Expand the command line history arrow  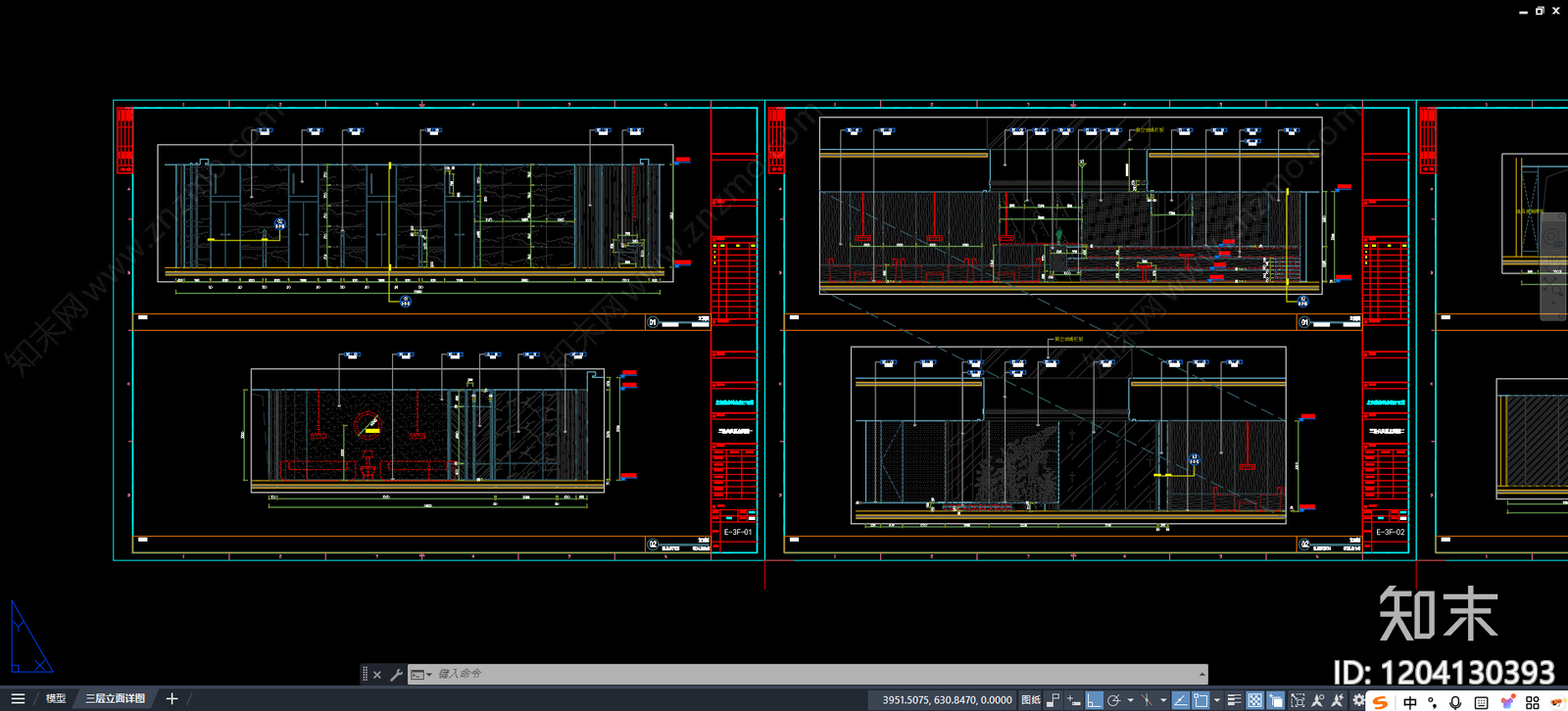[1201, 675]
